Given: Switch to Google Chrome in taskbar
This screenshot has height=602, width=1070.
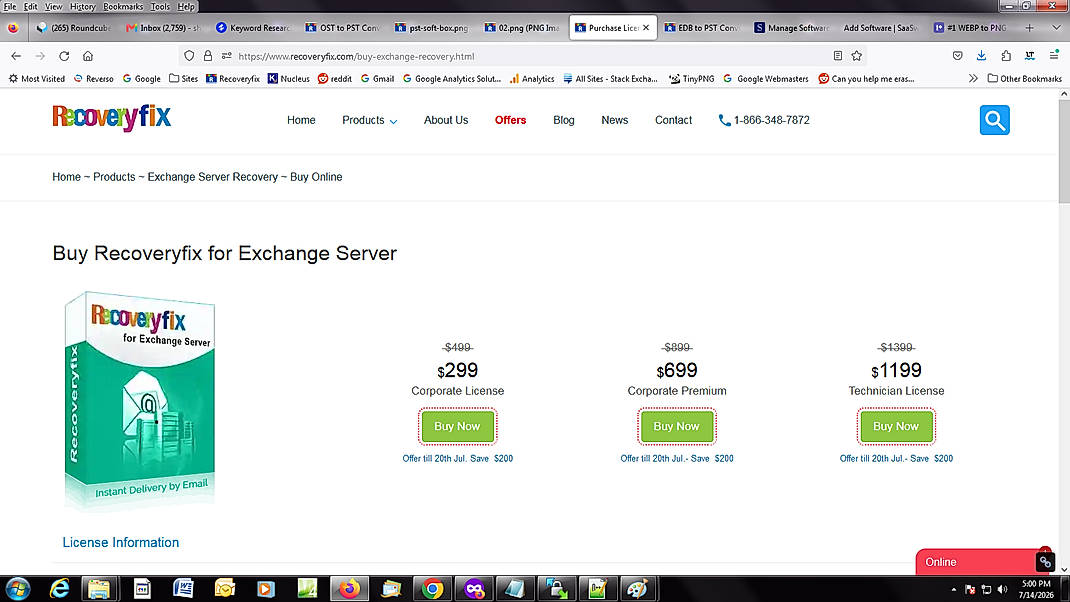Looking at the screenshot, I should (432, 588).
